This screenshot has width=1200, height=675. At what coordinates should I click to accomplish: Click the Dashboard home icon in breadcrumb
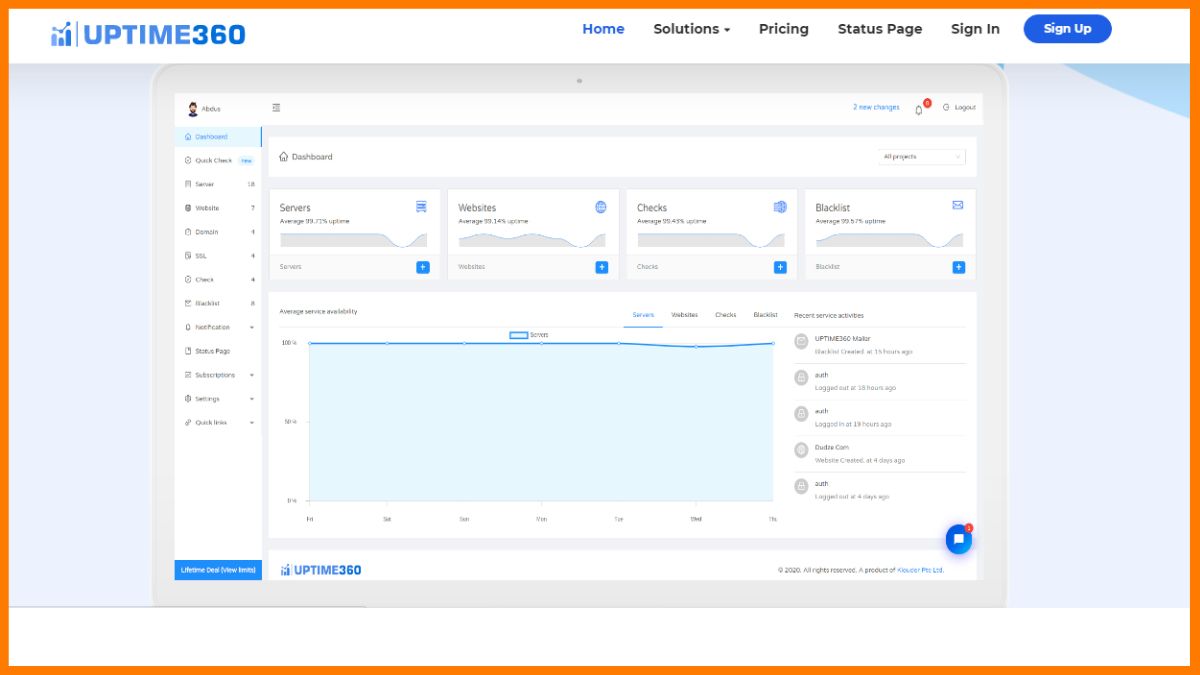284,157
